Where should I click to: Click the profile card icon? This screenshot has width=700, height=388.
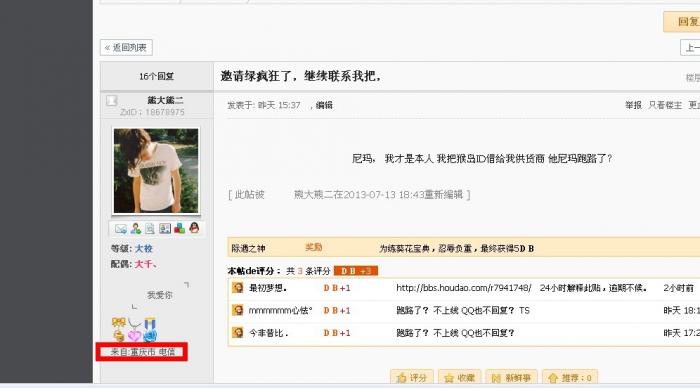pyautogui.click(x=165, y=229)
